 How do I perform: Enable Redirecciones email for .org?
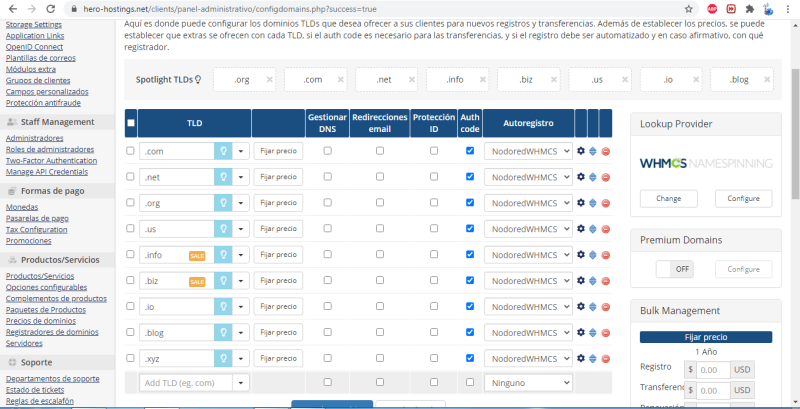click(380, 202)
